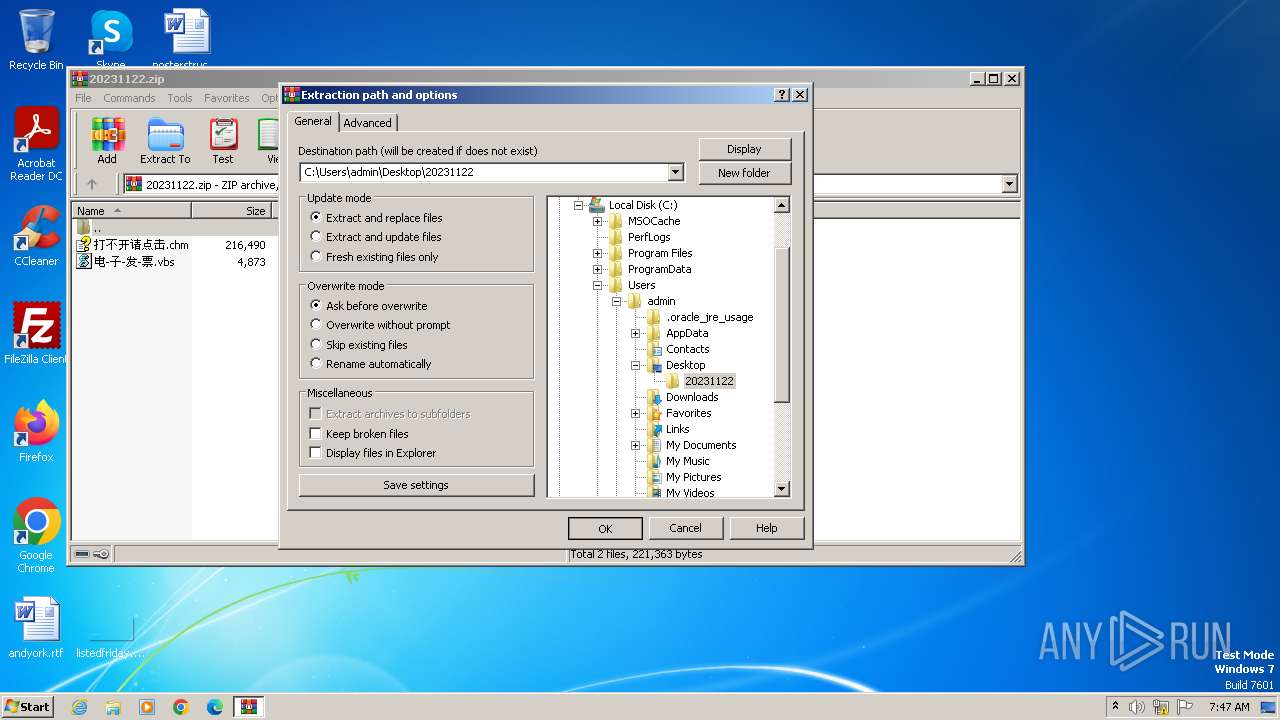Open destination path dropdown arrow
Image resolution: width=1280 pixels, height=720 pixels.
click(676, 172)
